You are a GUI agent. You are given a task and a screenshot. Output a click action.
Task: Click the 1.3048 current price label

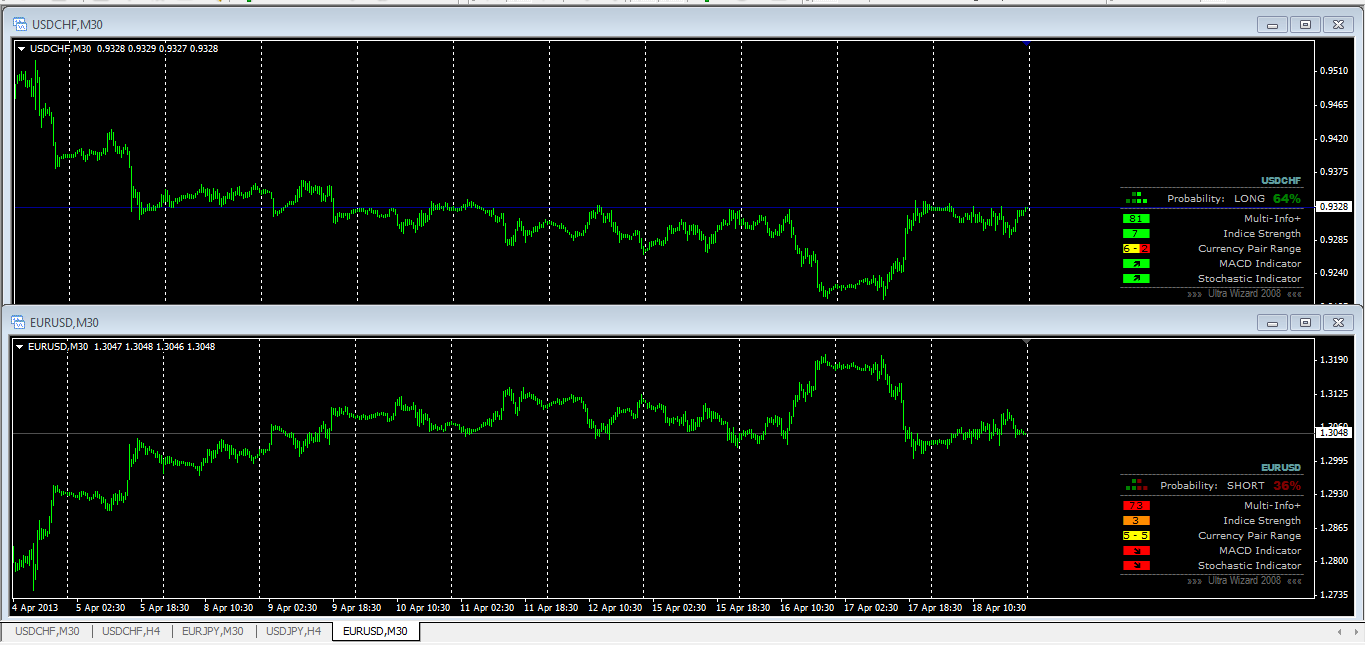[1334, 432]
